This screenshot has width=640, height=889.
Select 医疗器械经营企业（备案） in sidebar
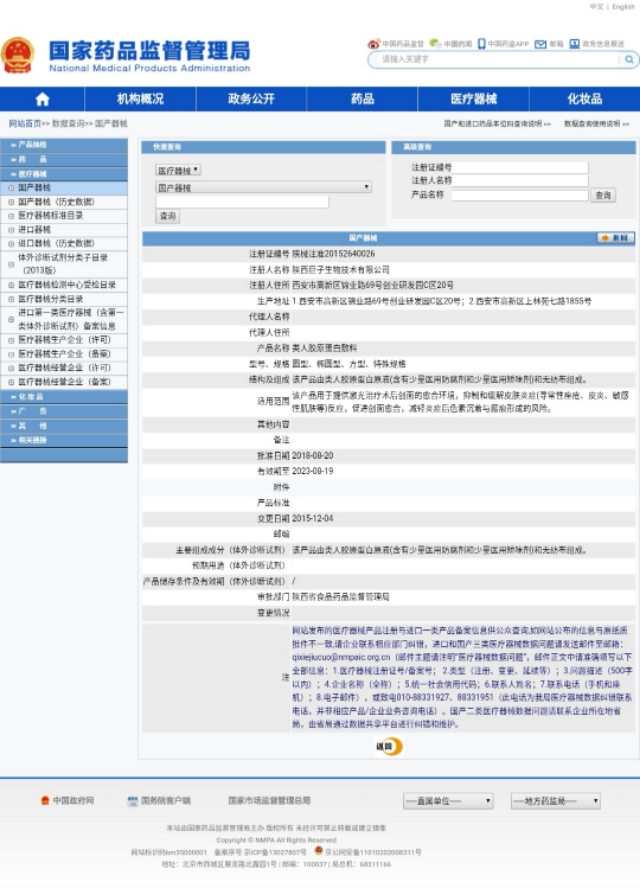pos(63,382)
